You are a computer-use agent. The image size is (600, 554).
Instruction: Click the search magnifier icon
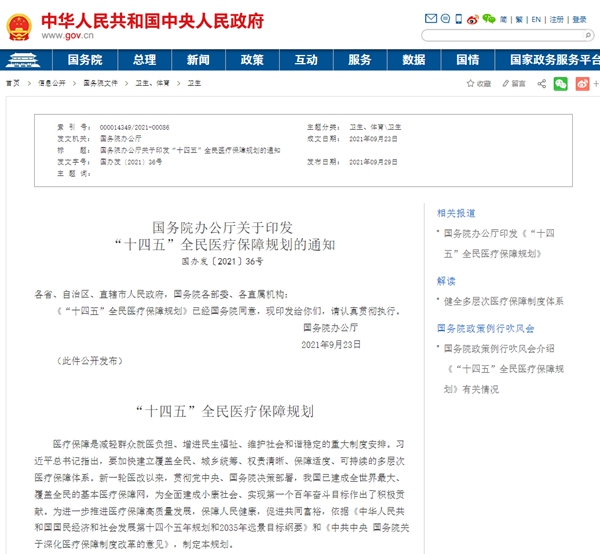(590, 36)
